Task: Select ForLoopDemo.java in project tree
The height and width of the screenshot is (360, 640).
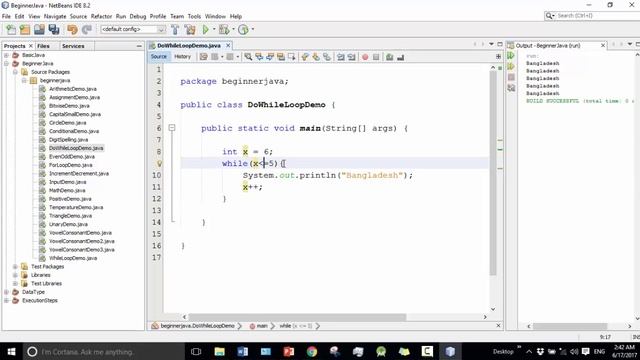Action: click(x=70, y=165)
